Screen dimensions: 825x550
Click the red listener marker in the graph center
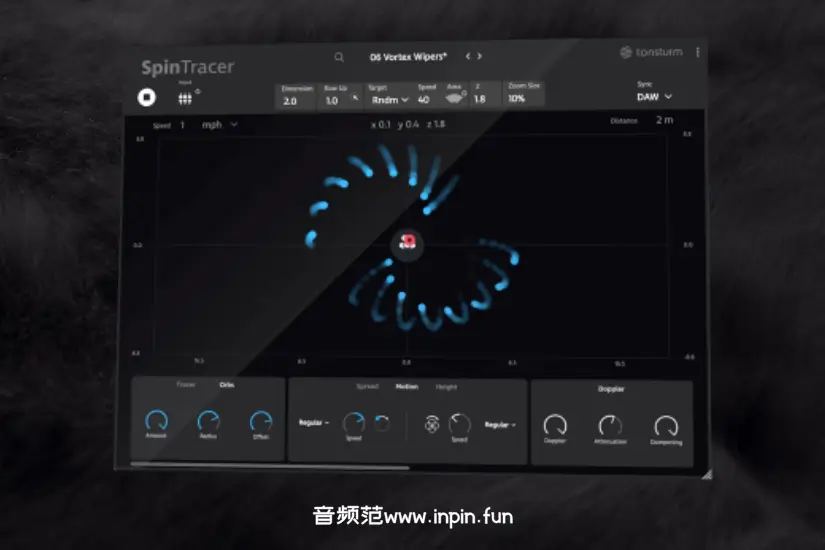pyautogui.click(x=407, y=243)
